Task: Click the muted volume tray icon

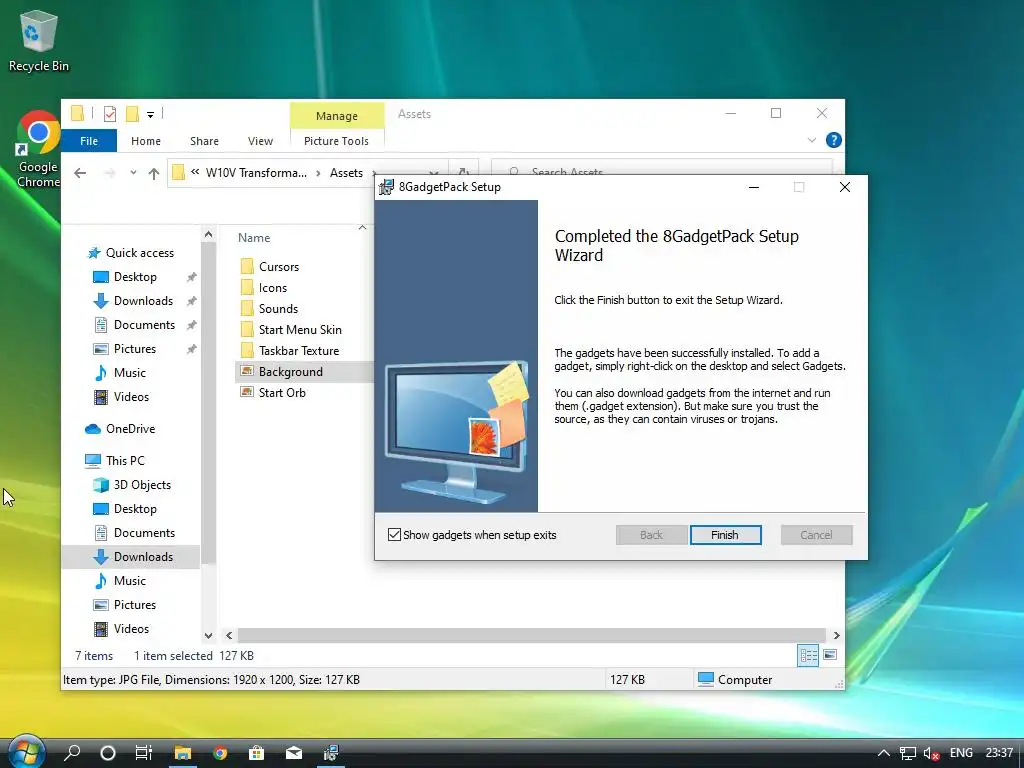Action: point(931,753)
